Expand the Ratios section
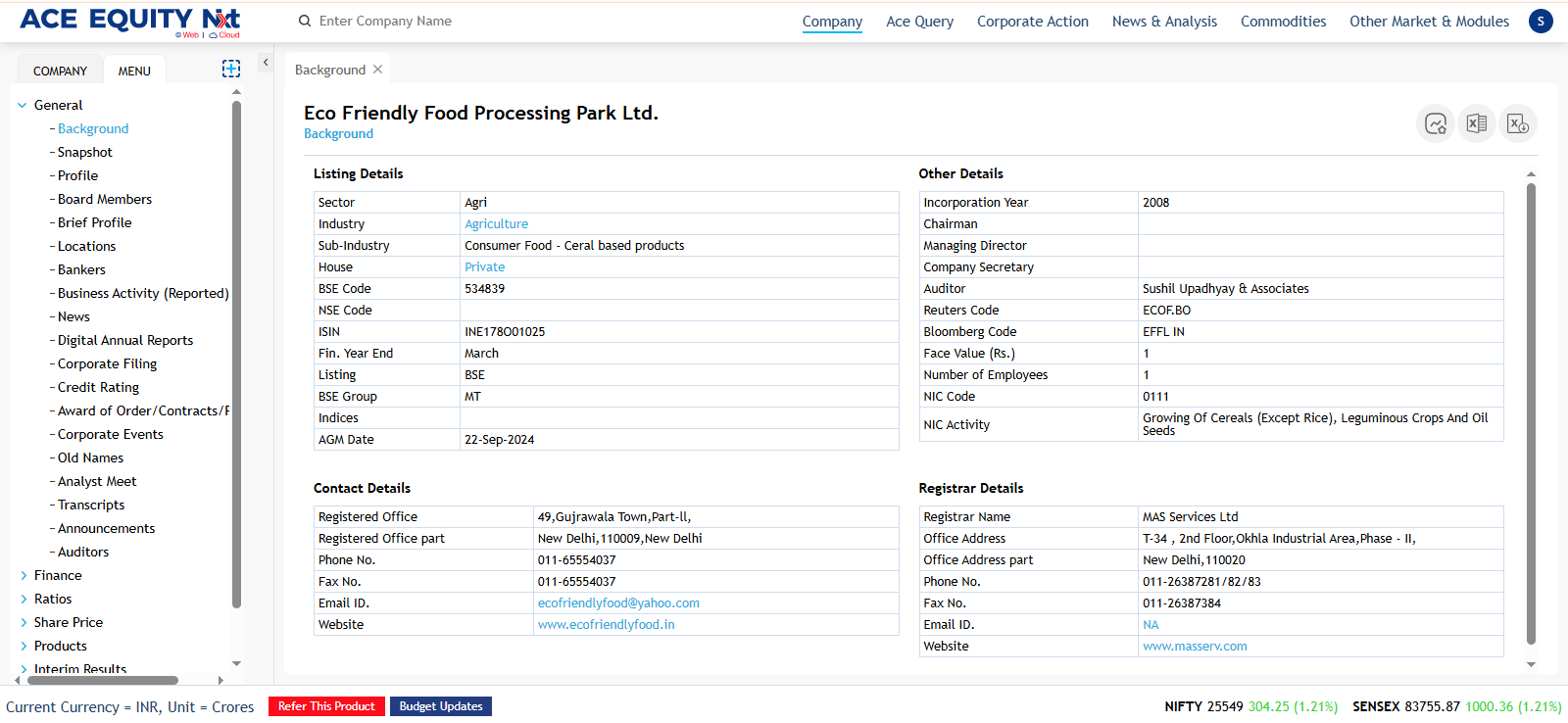Screen dimensions: 1568x723 point(24,599)
